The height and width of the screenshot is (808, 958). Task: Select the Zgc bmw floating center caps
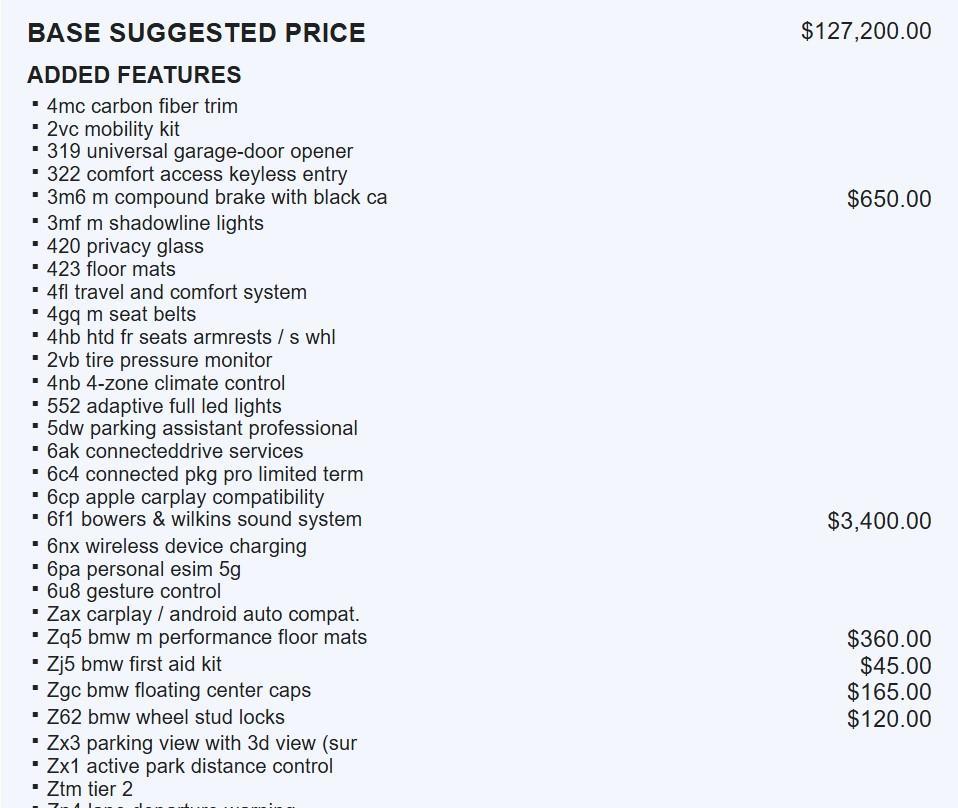pos(179,691)
